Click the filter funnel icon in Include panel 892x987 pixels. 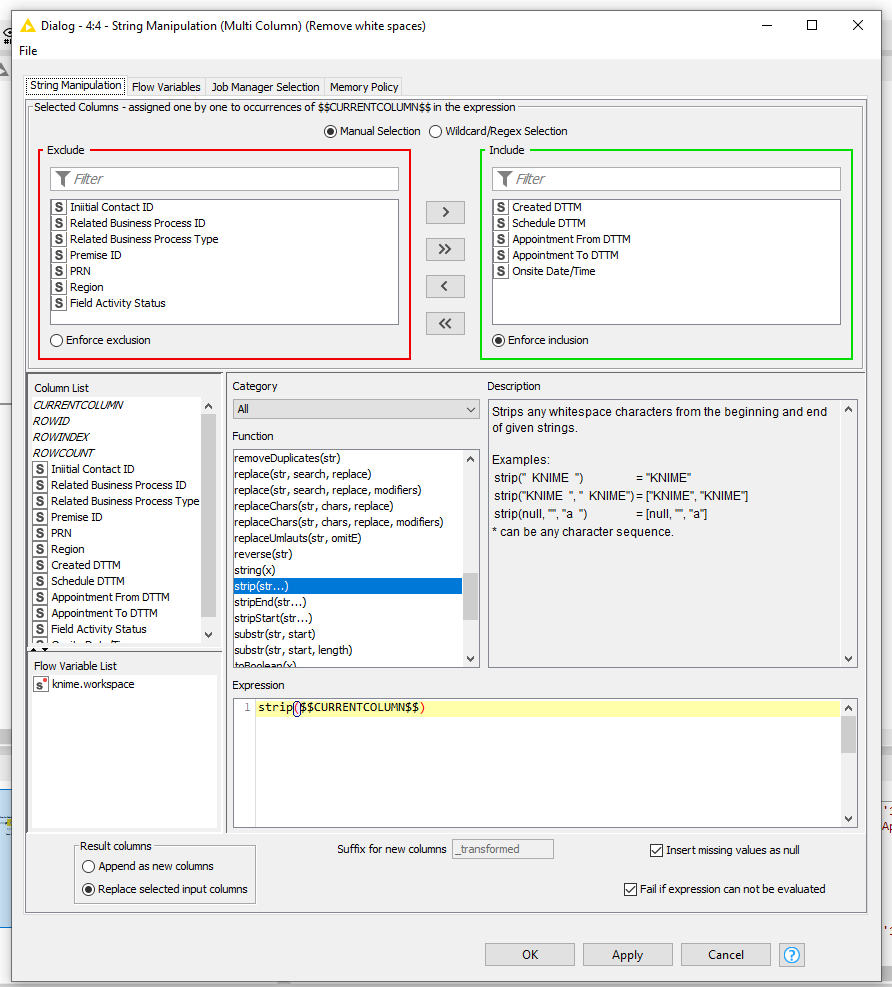coord(505,179)
